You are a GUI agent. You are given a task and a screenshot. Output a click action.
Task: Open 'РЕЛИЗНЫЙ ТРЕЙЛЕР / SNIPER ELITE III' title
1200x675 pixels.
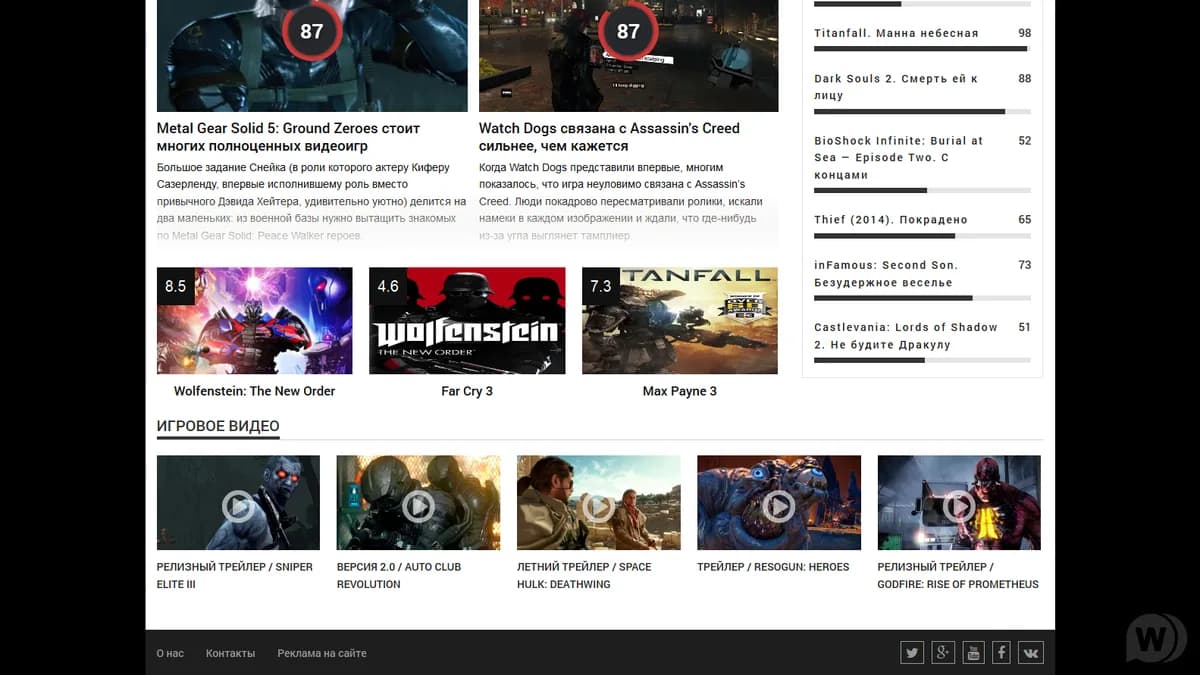coord(235,575)
